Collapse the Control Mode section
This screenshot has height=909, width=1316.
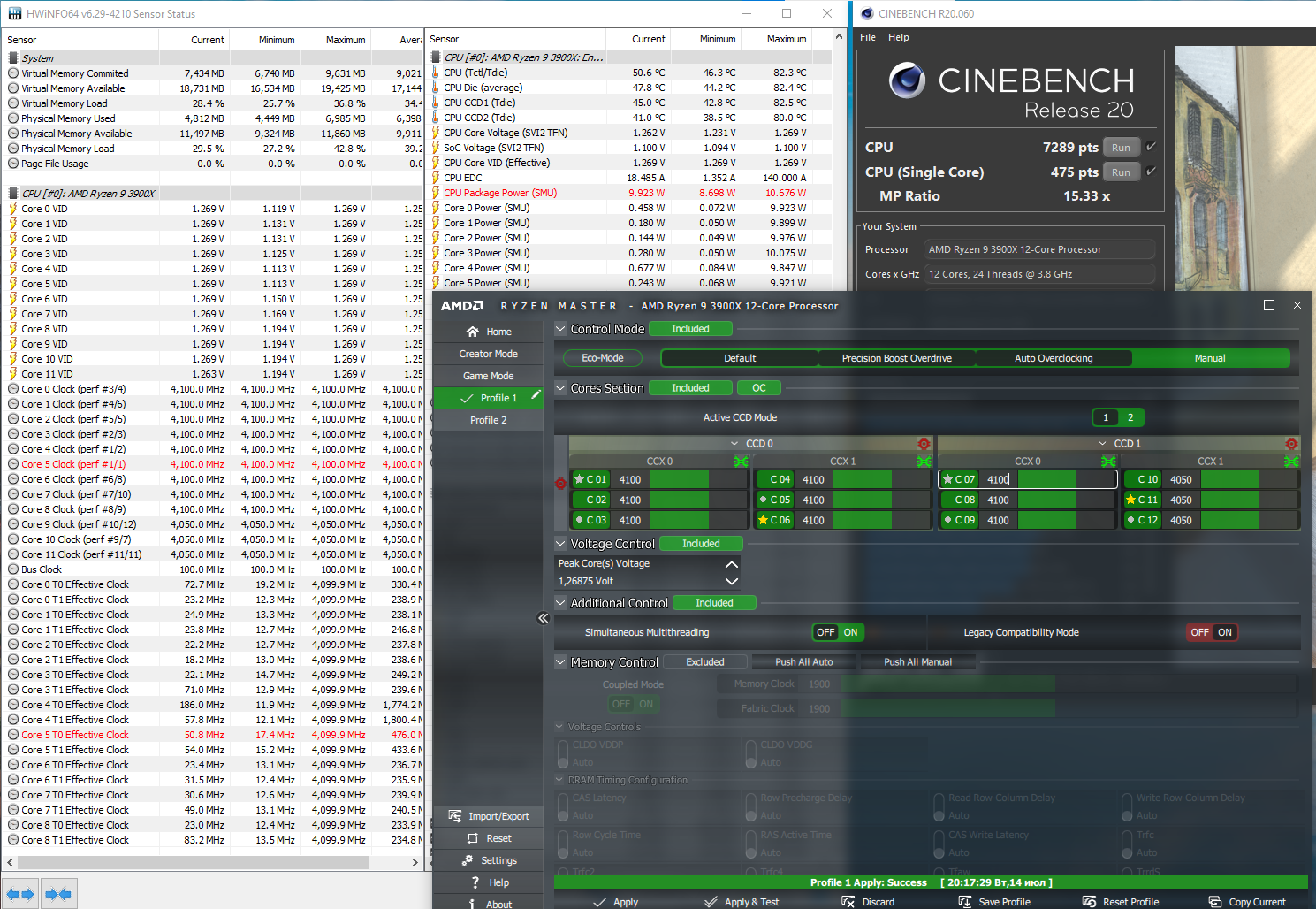click(560, 329)
